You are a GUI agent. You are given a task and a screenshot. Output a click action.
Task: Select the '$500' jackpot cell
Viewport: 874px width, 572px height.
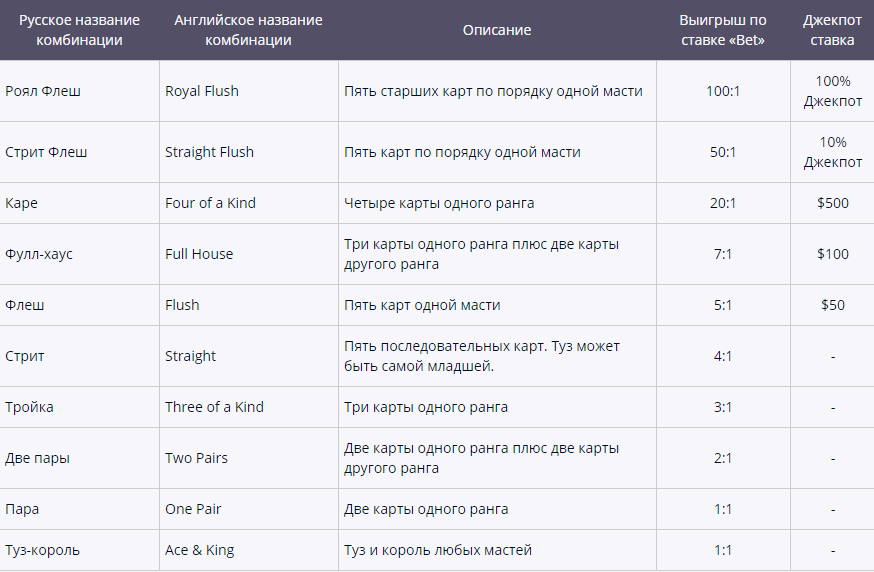pyautogui.click(x=832, y=203)
